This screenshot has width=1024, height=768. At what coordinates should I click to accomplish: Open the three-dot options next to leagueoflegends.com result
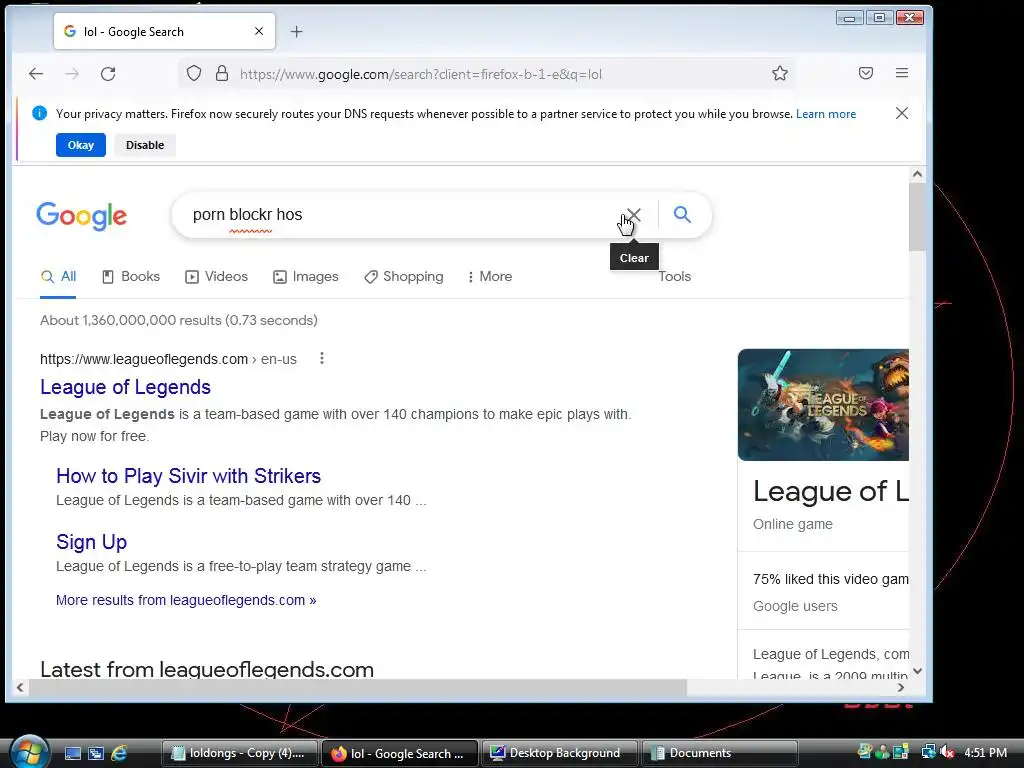(x=321, y=359)
